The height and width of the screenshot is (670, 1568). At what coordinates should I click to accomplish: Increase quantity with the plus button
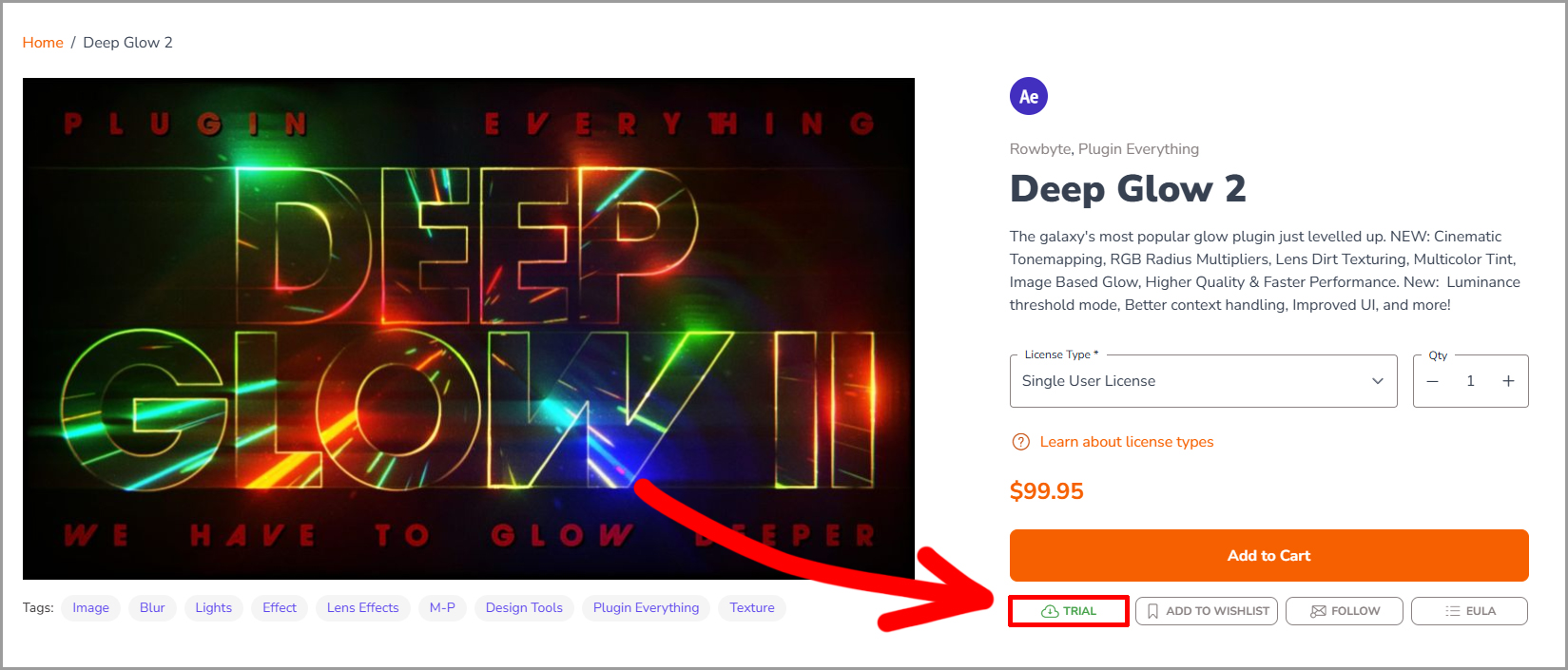click(1508, 381)
